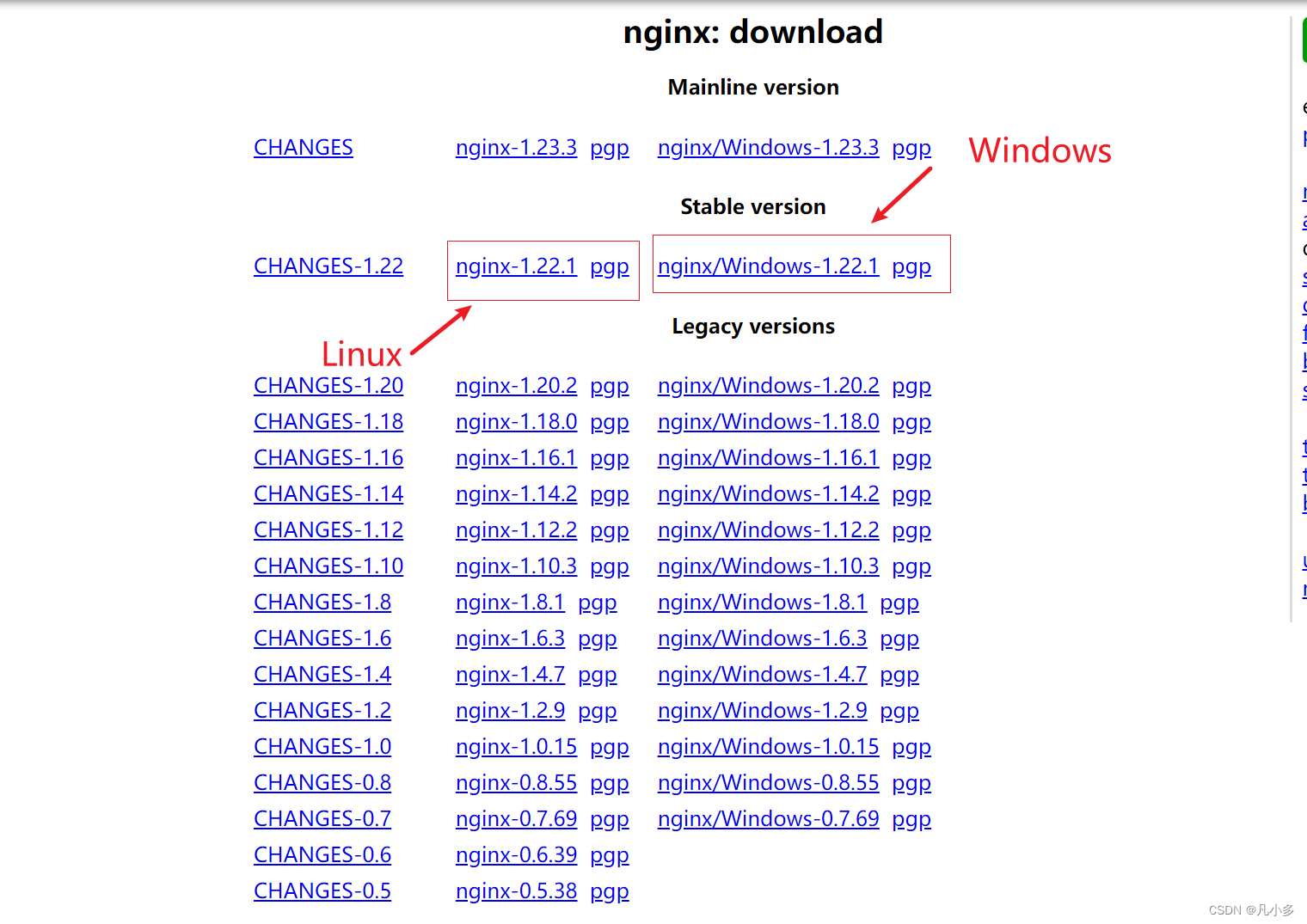Download nginx-0.5.38 source
The height and width of the screenshot is (924, 1307).
click(516, 891)
